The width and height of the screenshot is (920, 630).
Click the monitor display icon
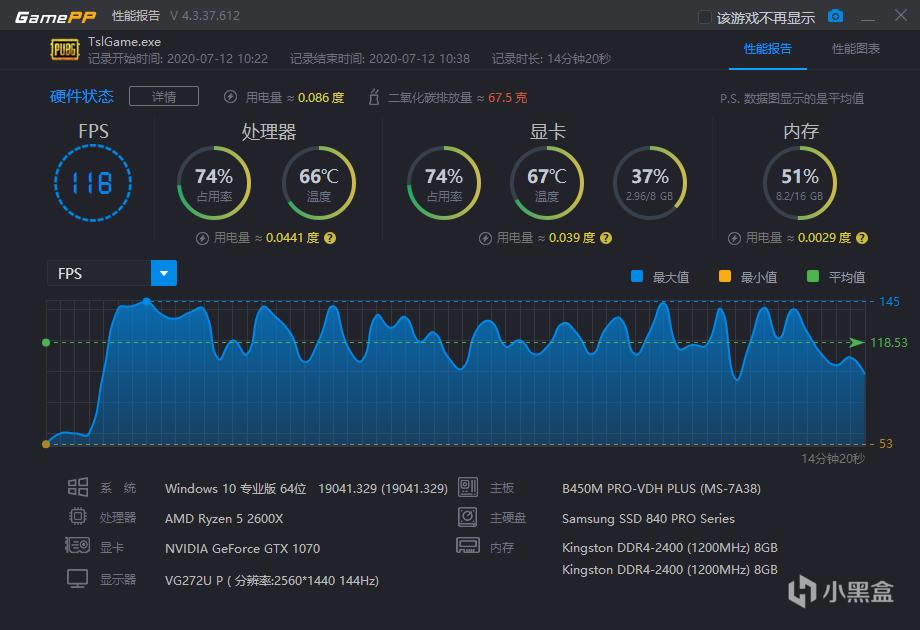point(77,578)
